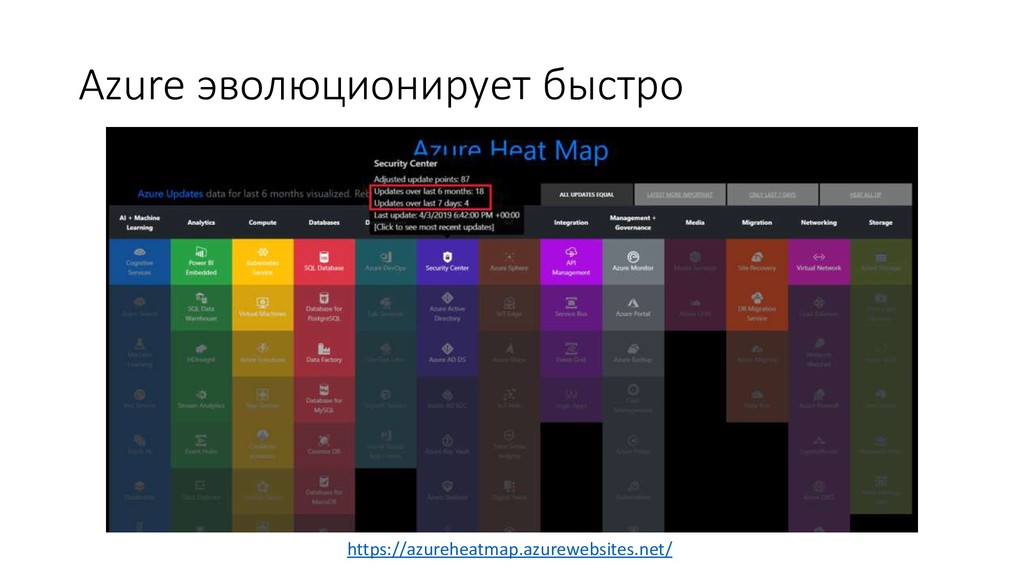Open the Azure Updates link
This screenshot has width=1024, height=576.
(170, 194)
